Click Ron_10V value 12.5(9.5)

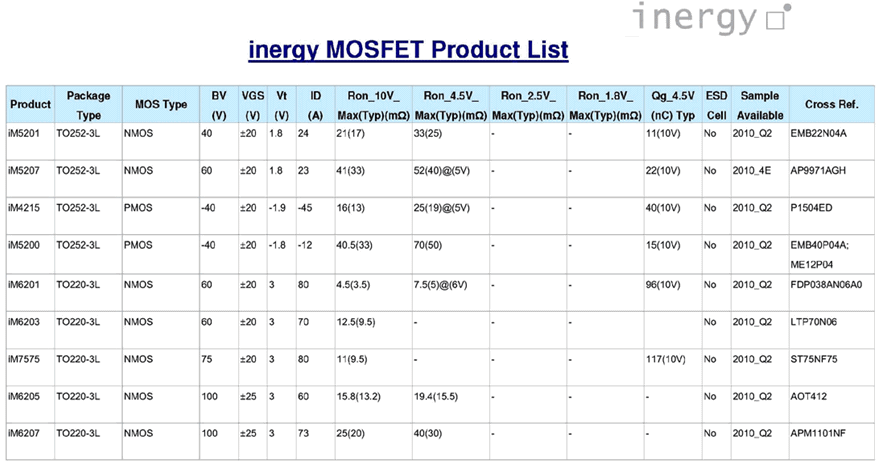(356, 322)
